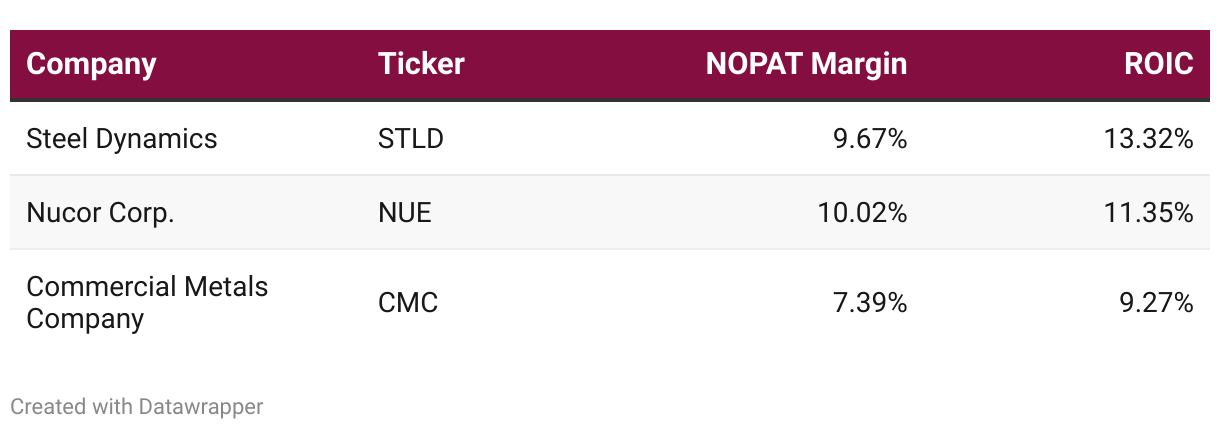Viewport: 1220px width, 430px height.
Task: Open the Created with Datawrapper link
Action: (x=137, y=407)
